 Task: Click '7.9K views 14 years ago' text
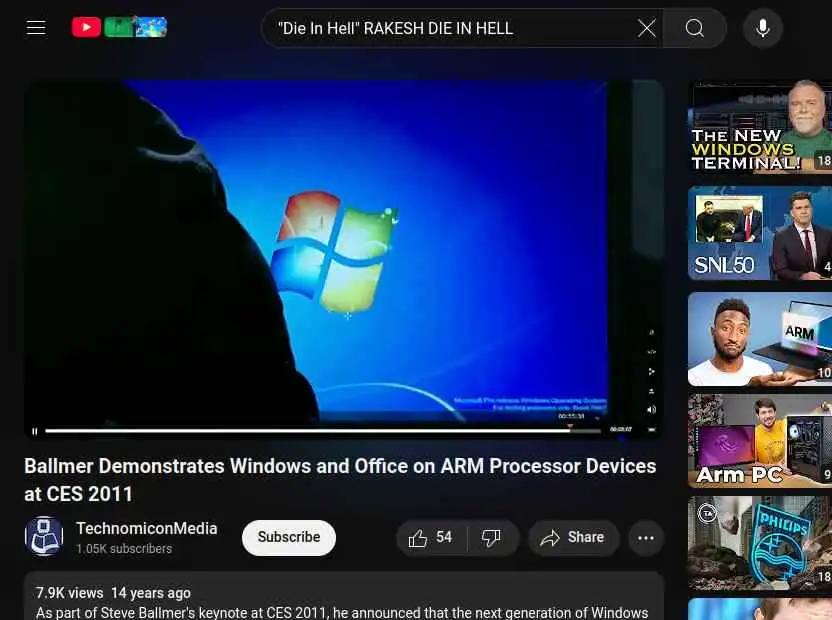point(113,593)
